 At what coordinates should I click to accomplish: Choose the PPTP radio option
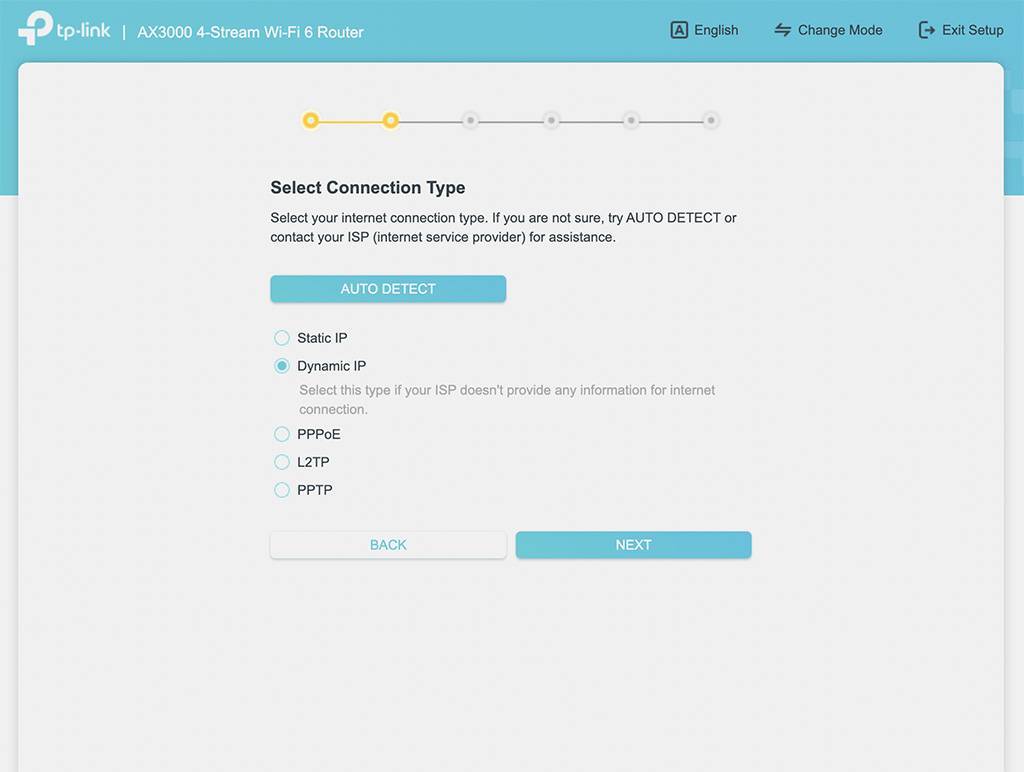[x=282, y=490]
